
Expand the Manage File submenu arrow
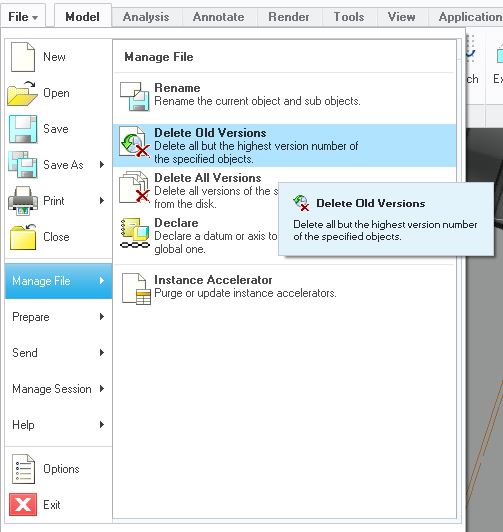pyautogui.click(x=102, y=281)
